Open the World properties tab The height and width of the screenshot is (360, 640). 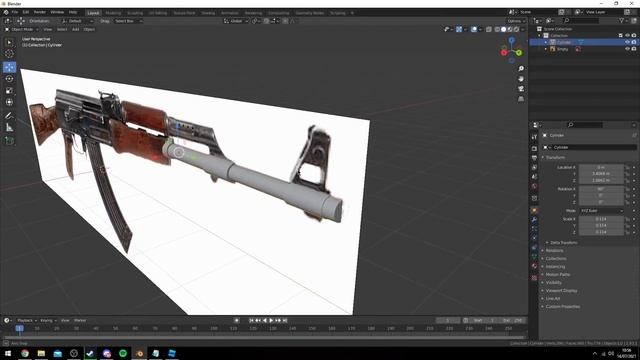[534, 186]
